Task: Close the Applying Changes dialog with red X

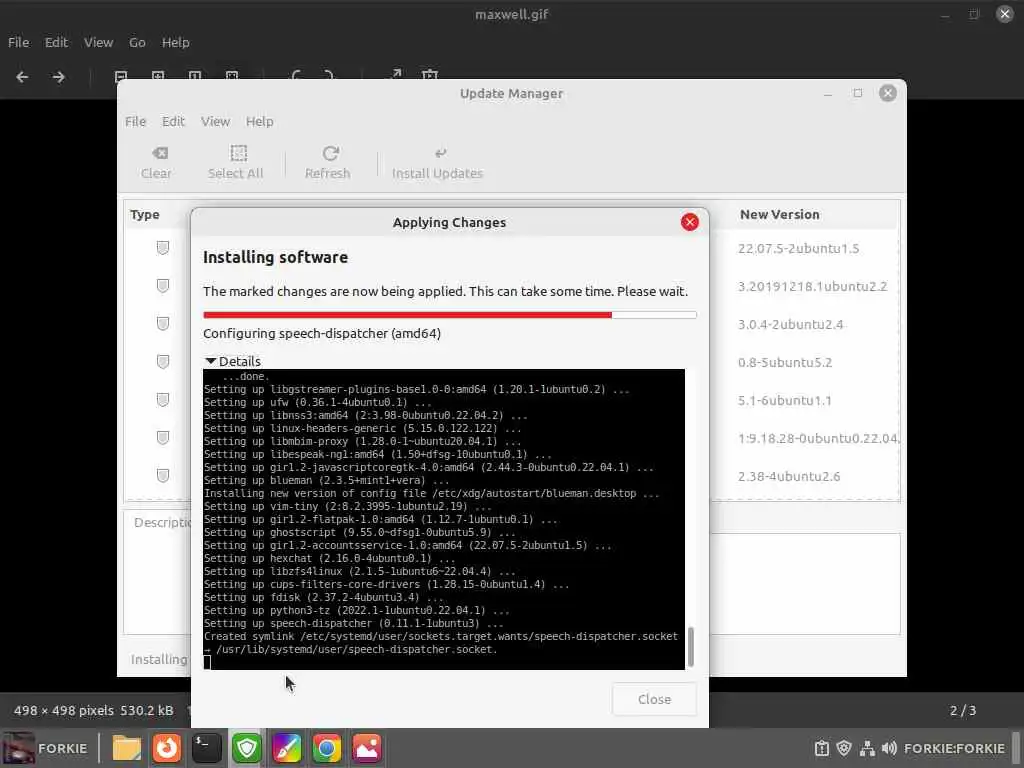Action: [x=690, y=222]
